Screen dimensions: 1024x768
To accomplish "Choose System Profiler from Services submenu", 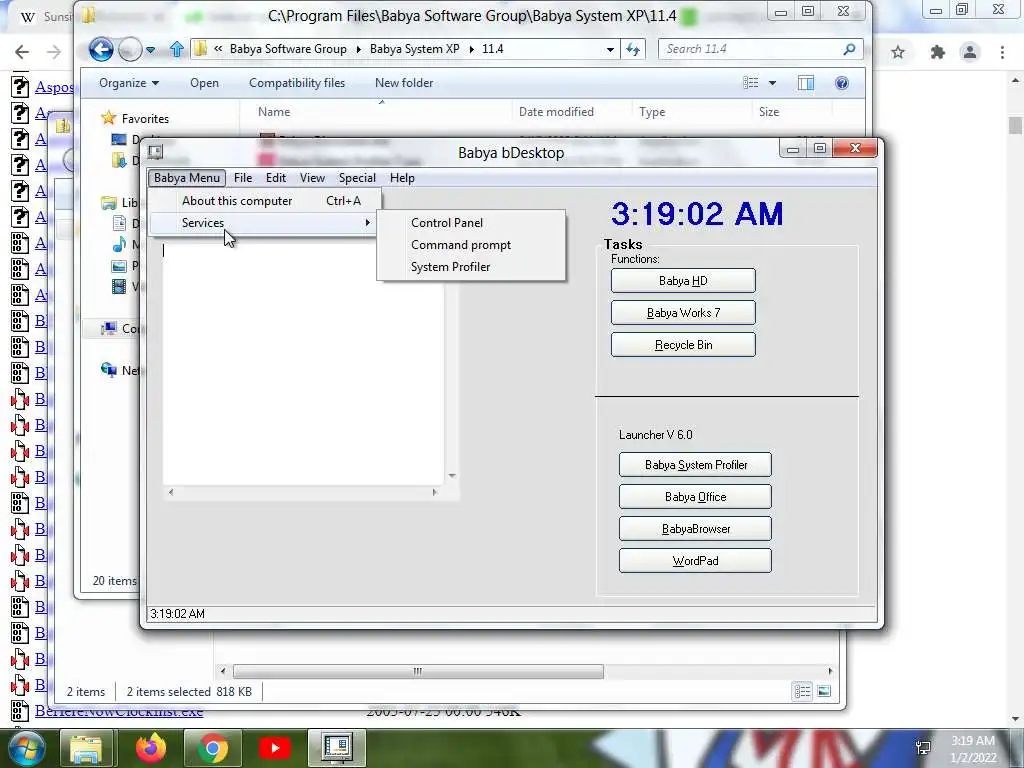I will (x=471, y=266).
